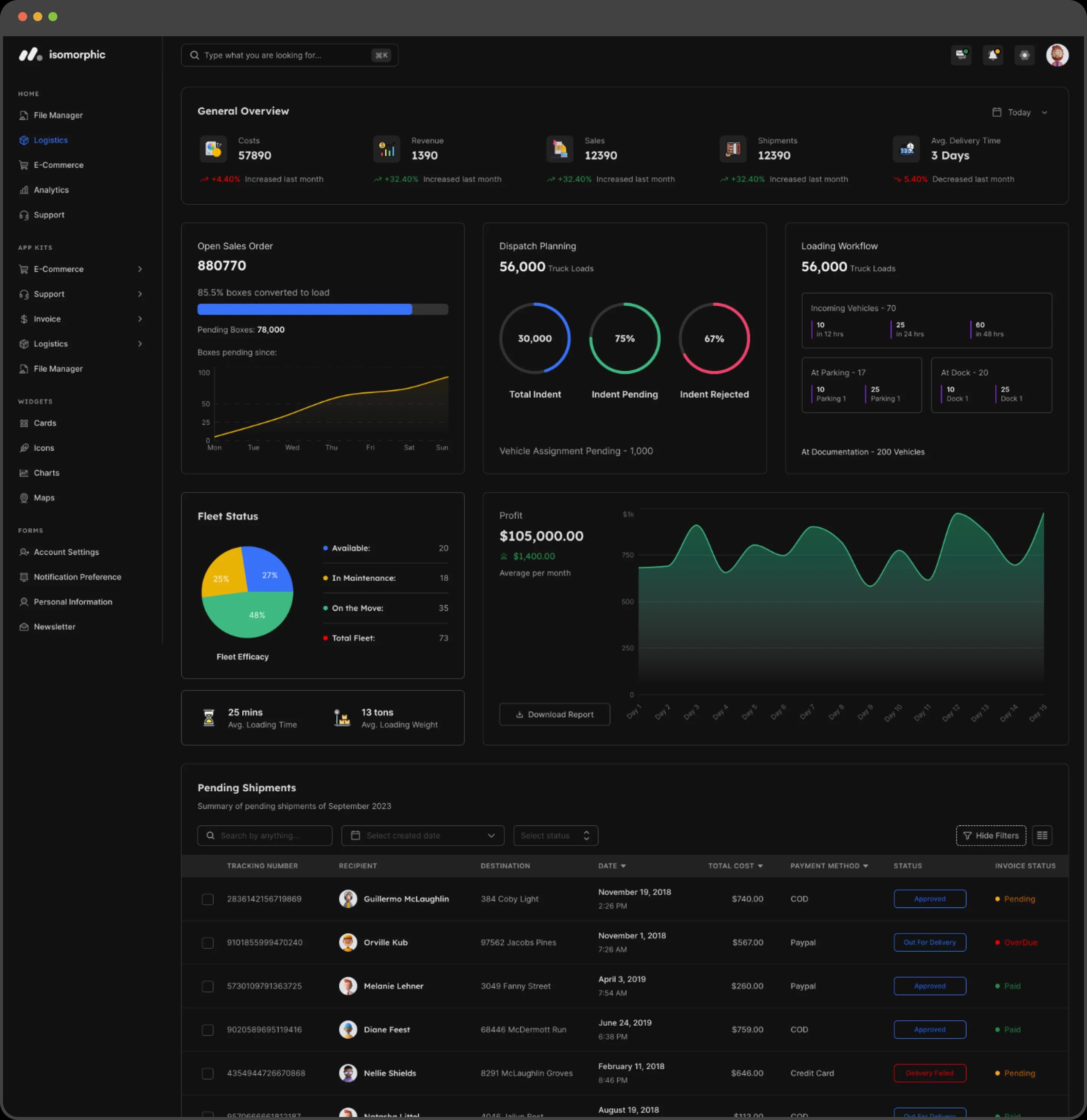Open the Select created date dropdown
This screenshot has width=1087, height=1120.
[x=422, y=835]
